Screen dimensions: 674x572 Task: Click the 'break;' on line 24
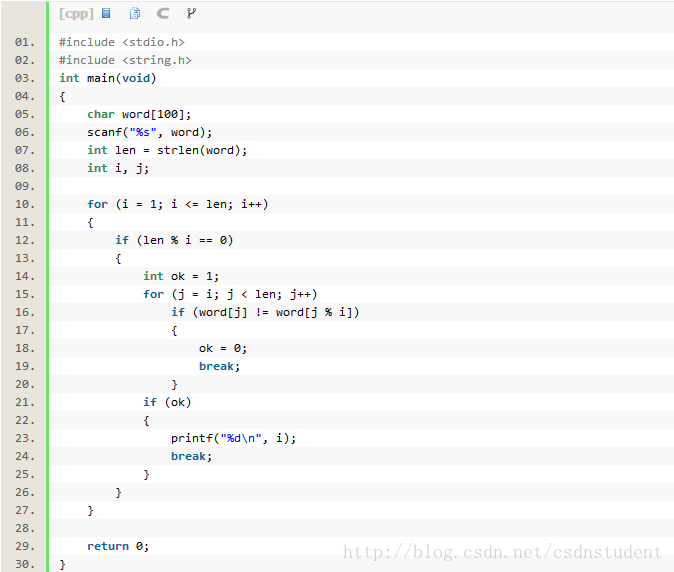[x=191, y=456]
